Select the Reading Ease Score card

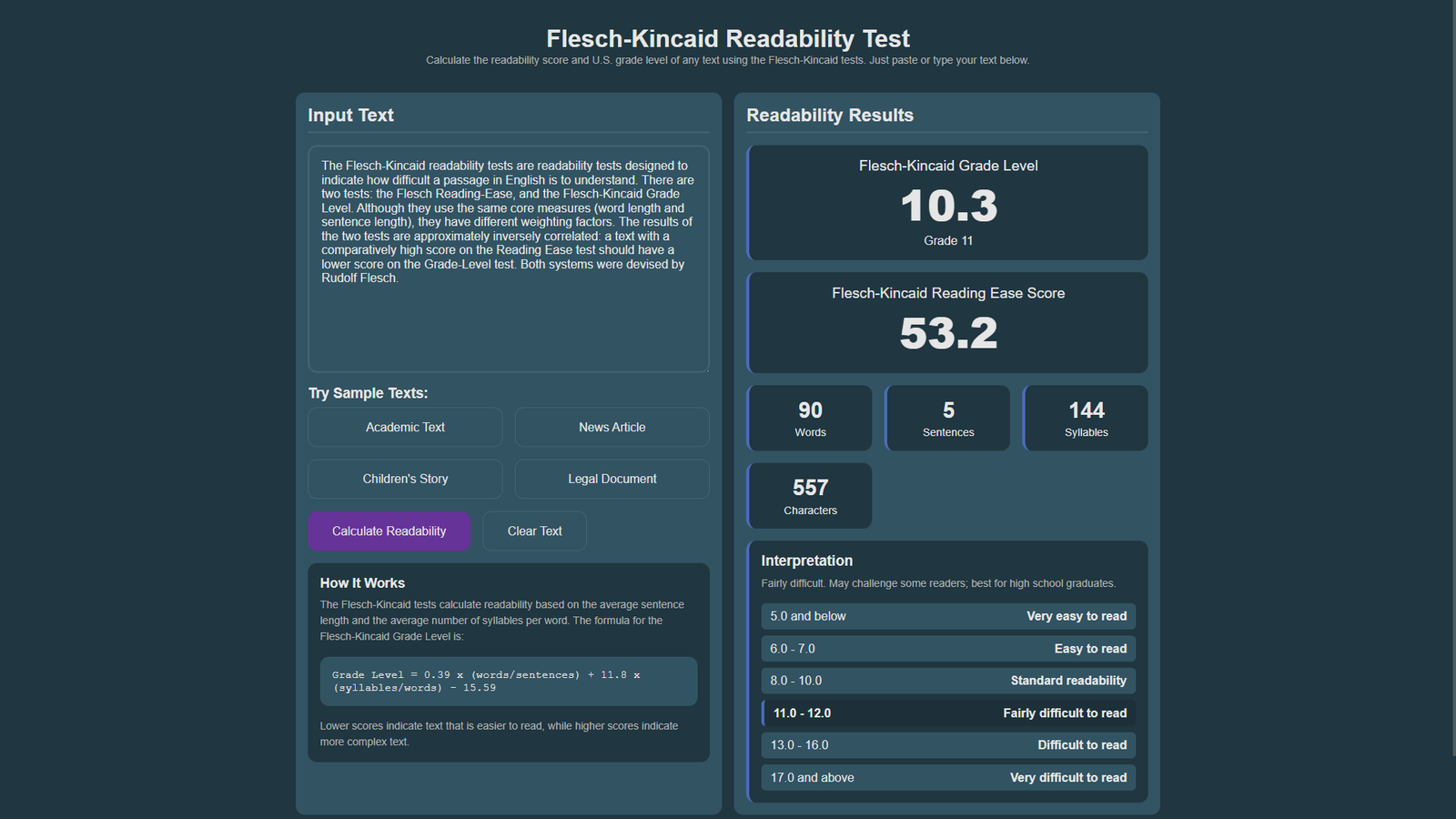[x=947, y=323]
